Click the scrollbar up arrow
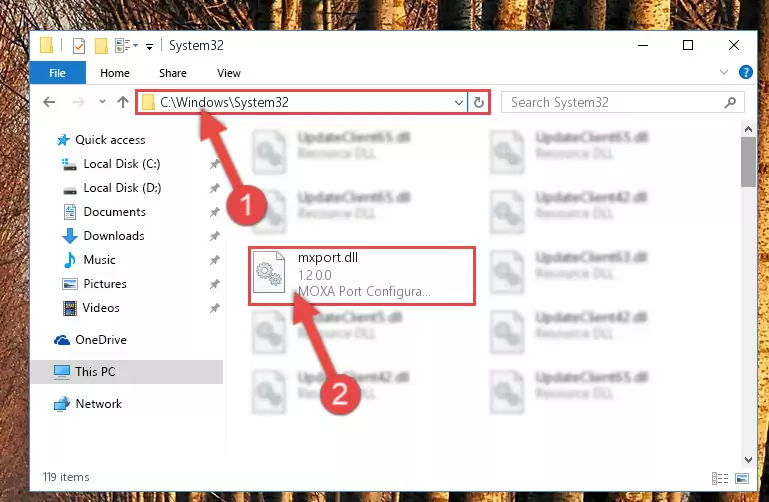 [748, 129]
